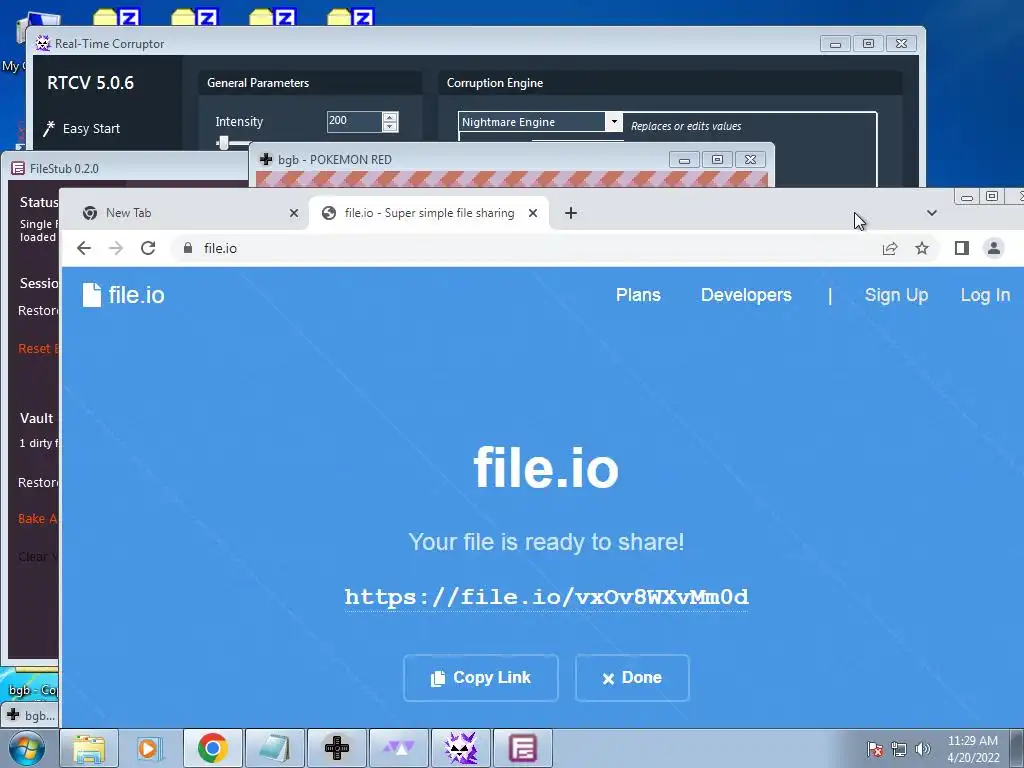Minimize the bgb POKEMON RED window
The height and width of the screenshot is (768, 1024).
(684, 160)
